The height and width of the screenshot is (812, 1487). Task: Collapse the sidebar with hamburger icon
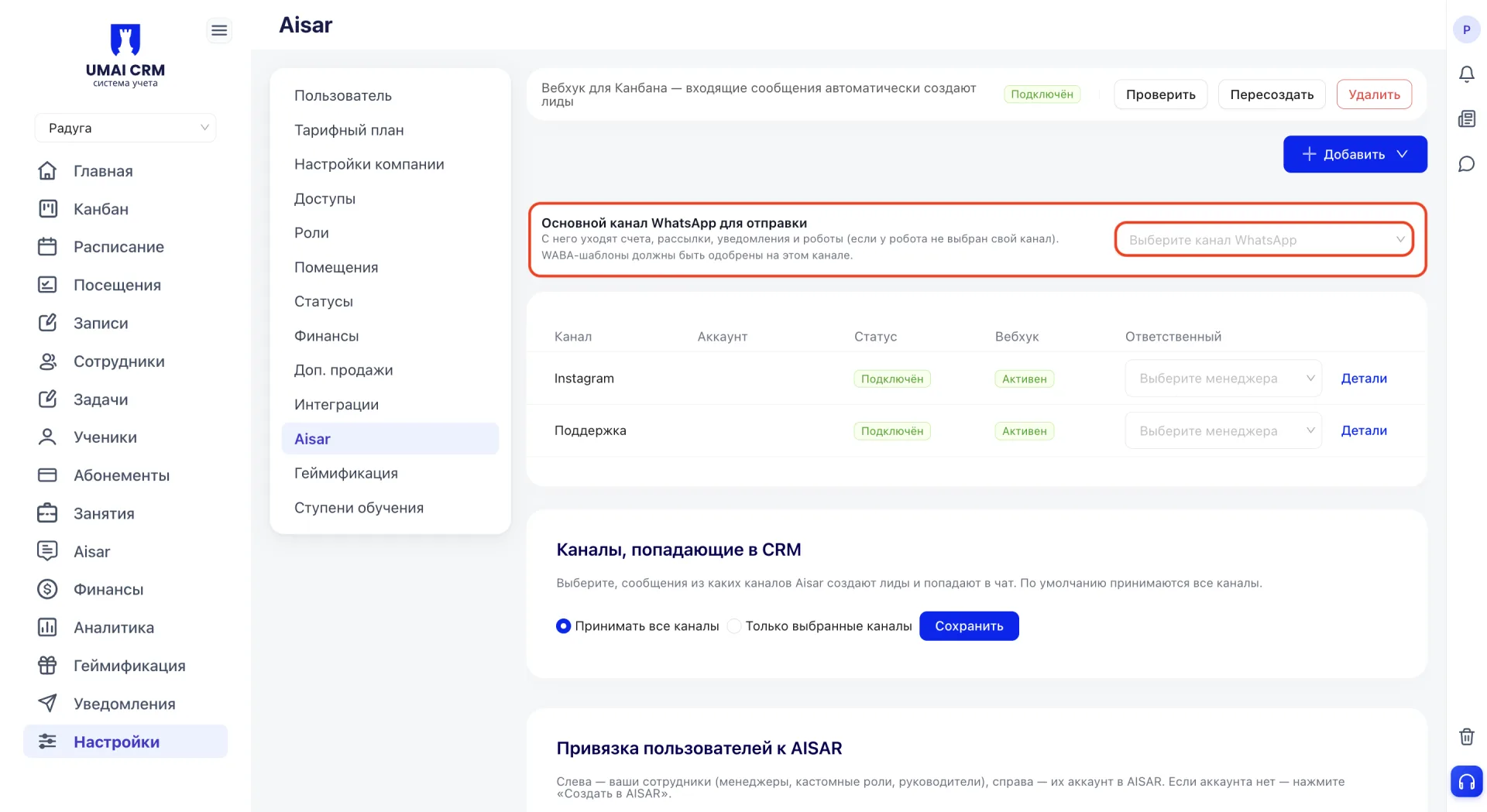[x=219, y=30]
